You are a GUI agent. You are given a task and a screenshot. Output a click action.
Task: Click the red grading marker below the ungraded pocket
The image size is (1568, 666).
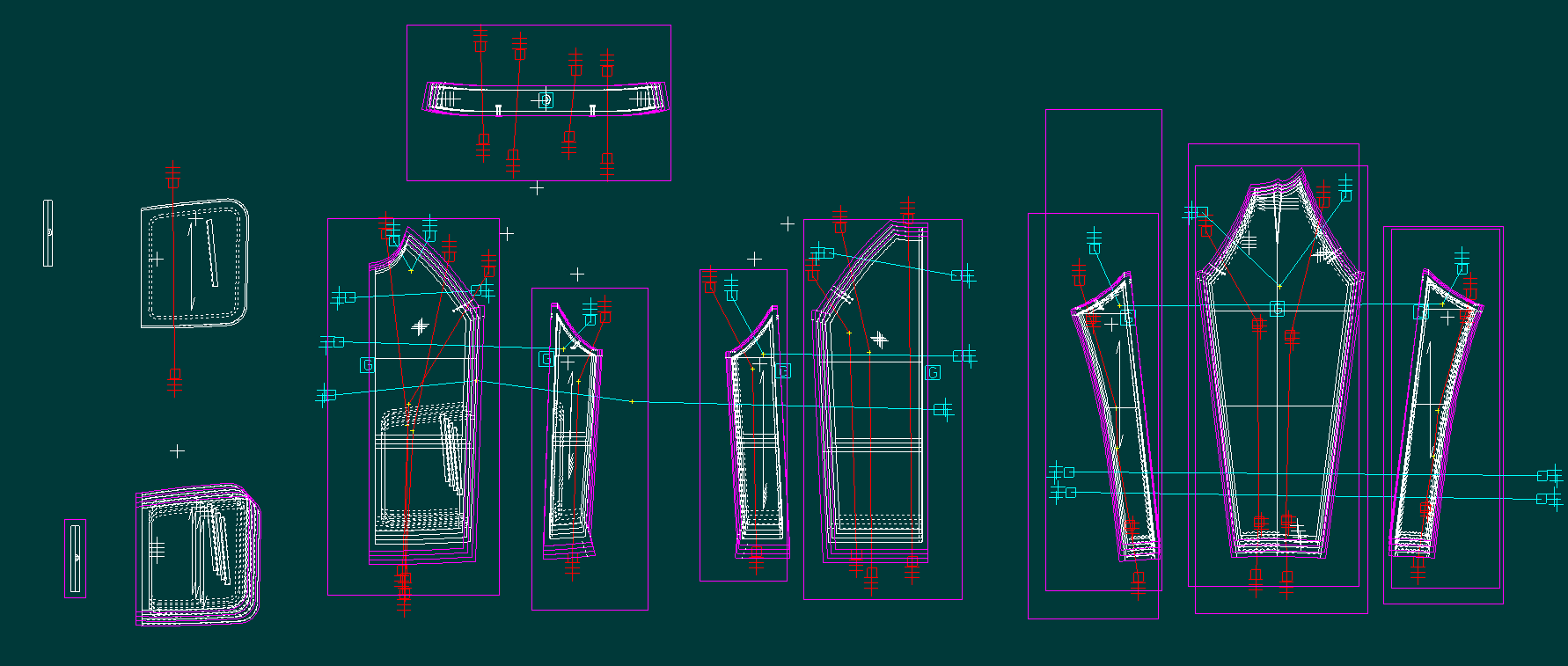click(x=175, y=379)
